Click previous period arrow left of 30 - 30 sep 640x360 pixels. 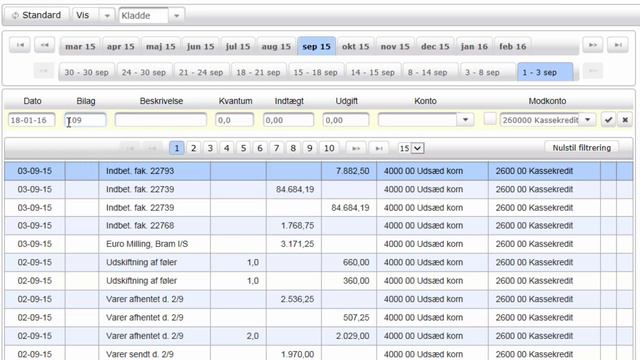point(44,71)
